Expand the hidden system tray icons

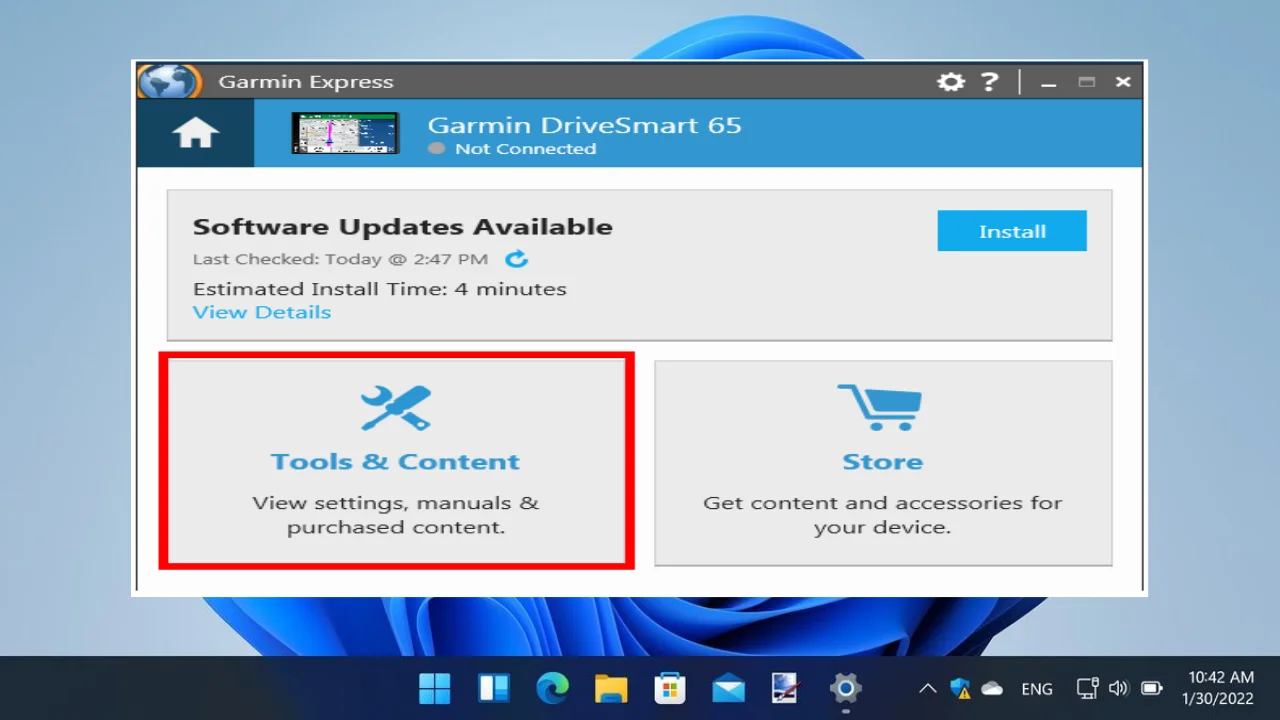tap(927, 688)
